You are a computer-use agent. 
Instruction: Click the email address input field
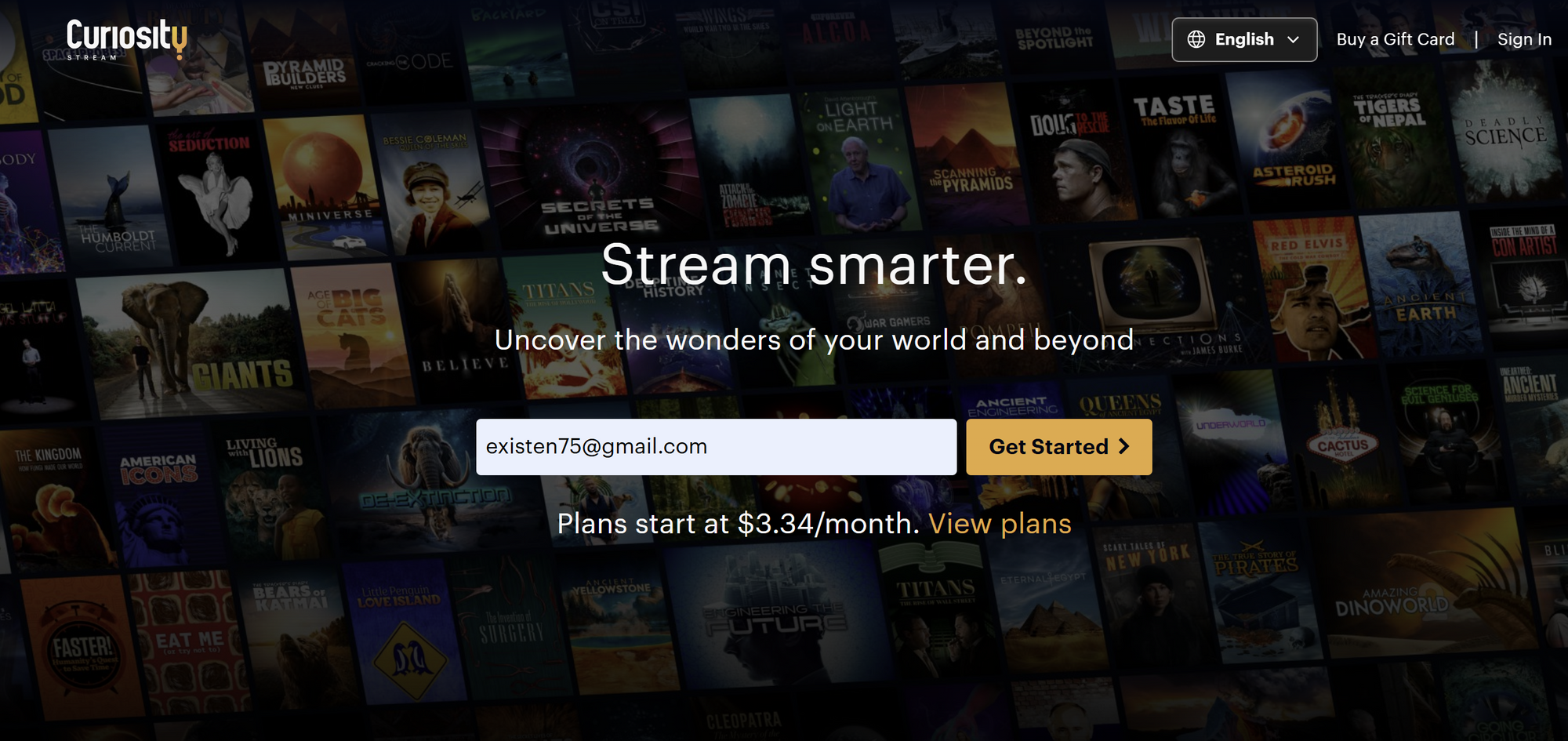(x=715, y=447)
